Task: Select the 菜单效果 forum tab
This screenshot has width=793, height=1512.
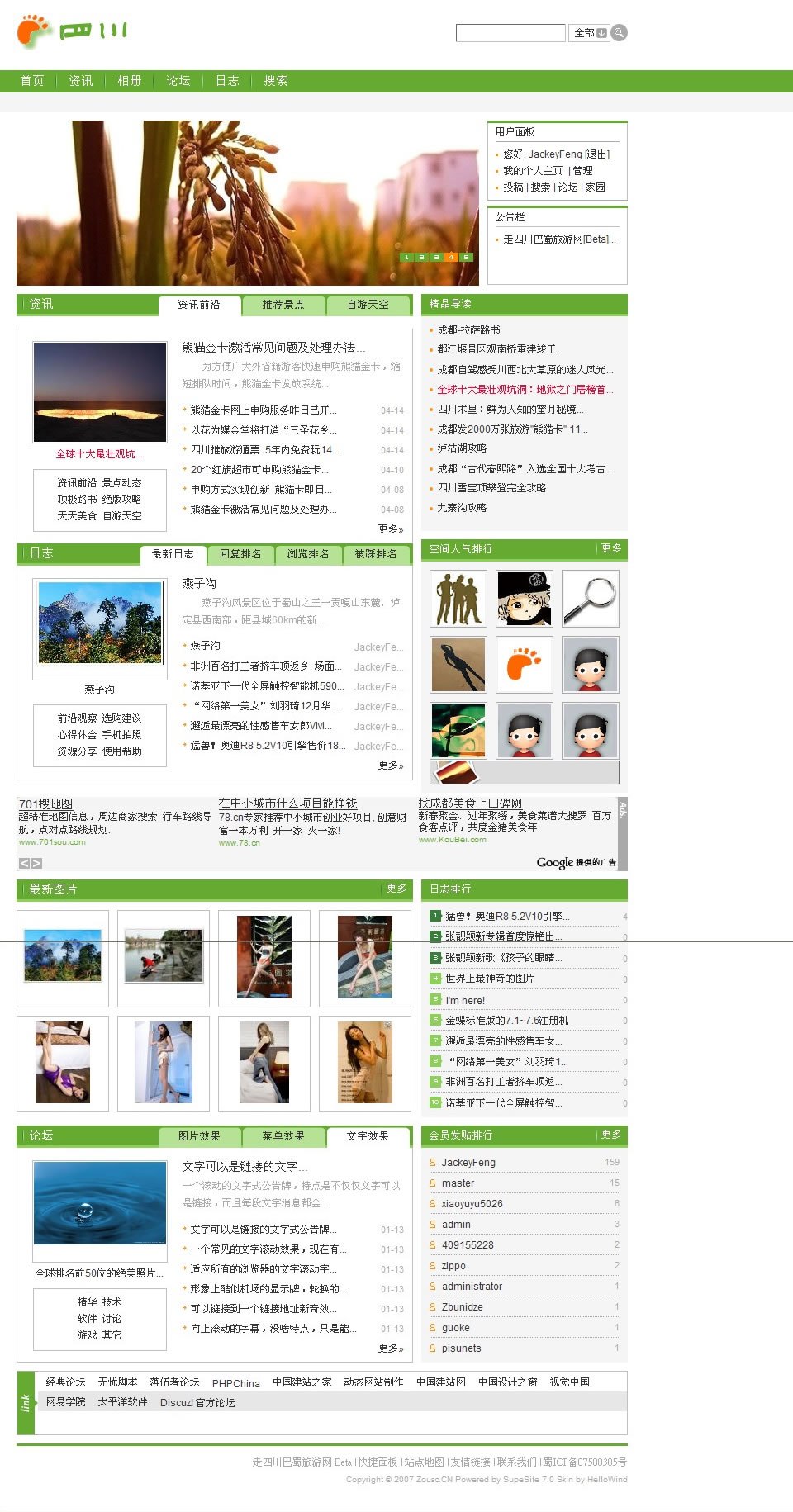Action: coord(283,1136)
